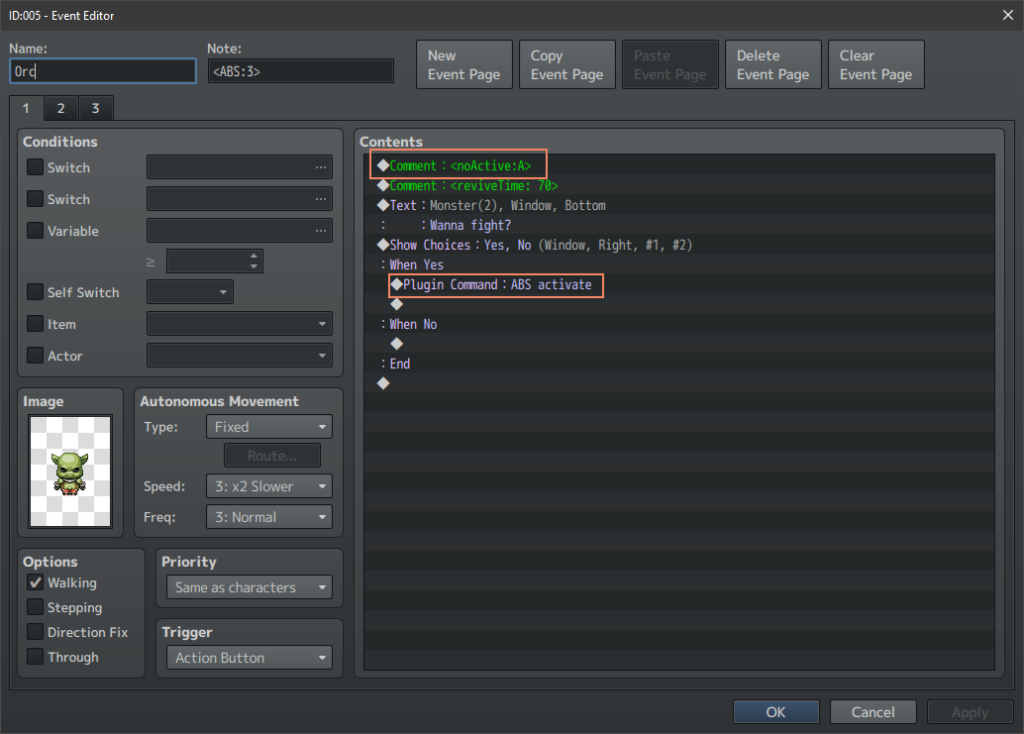Open the first Switch selector ellipsis
The image size is (1024, 734).
point(320,167)
